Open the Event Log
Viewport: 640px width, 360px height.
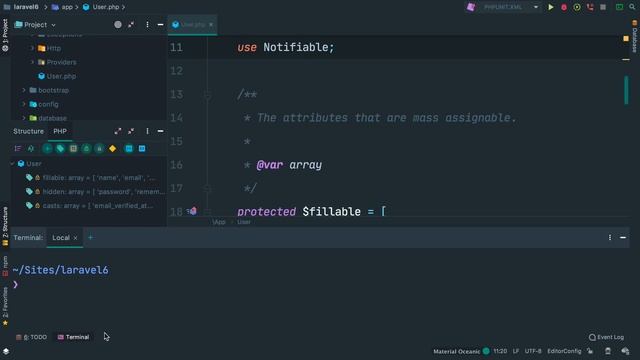click(x=606, y=337)
